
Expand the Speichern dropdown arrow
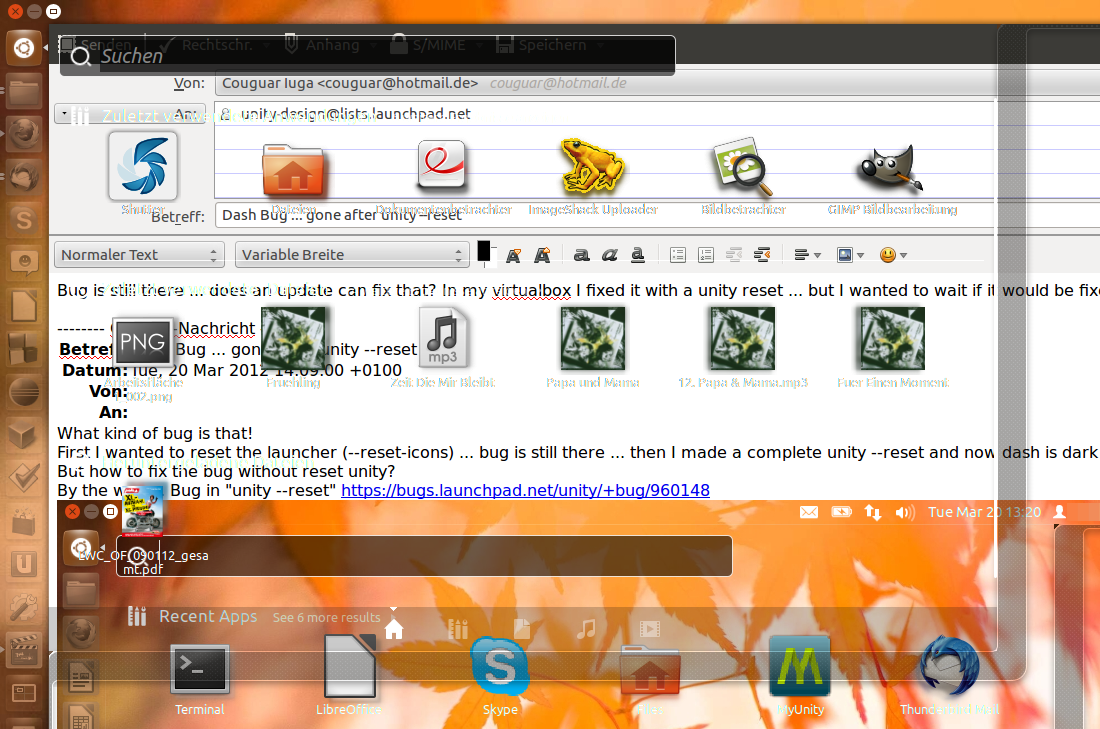tap(601, 46)
